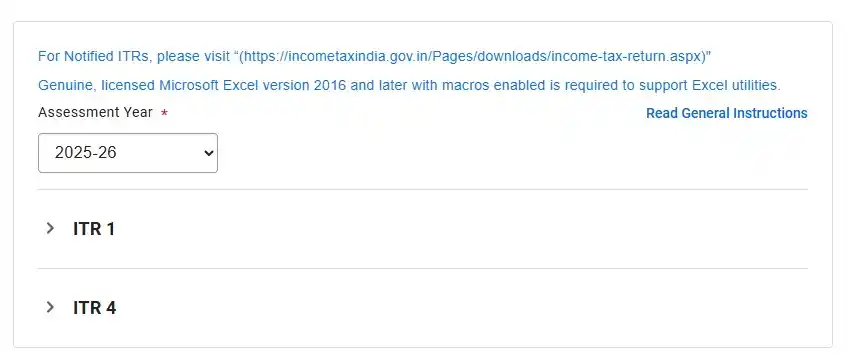Click empty area of ITR 4 accordion row

coord(461,308)
